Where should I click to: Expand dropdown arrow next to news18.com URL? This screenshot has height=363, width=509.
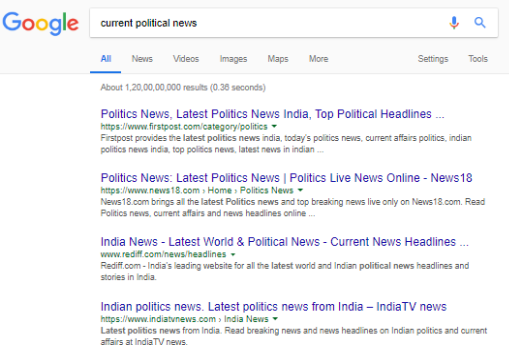(300, 190)
